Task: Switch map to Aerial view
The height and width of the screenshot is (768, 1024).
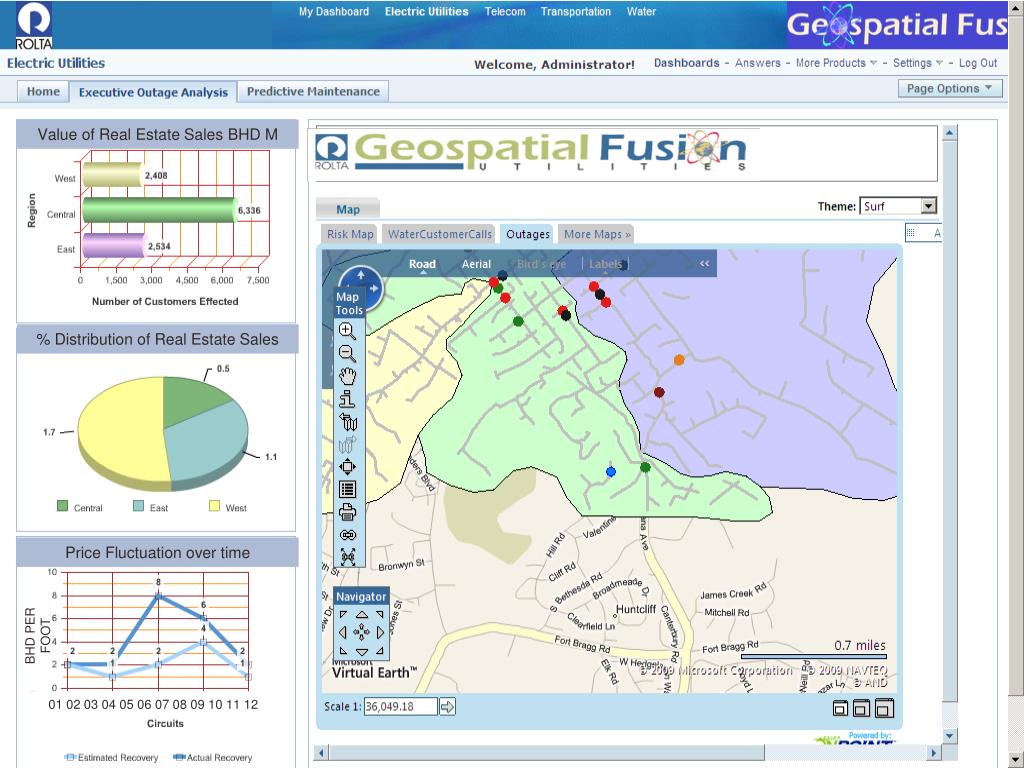Action: point(476,264)
